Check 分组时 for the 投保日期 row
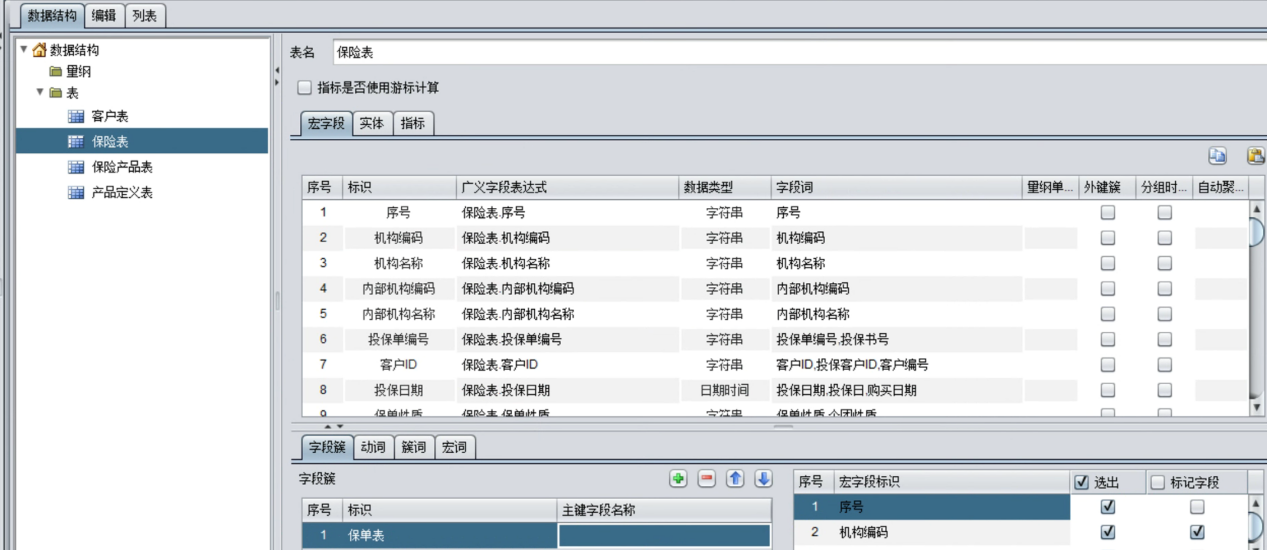This screenshot has height=550, width=1267. 1165,390
